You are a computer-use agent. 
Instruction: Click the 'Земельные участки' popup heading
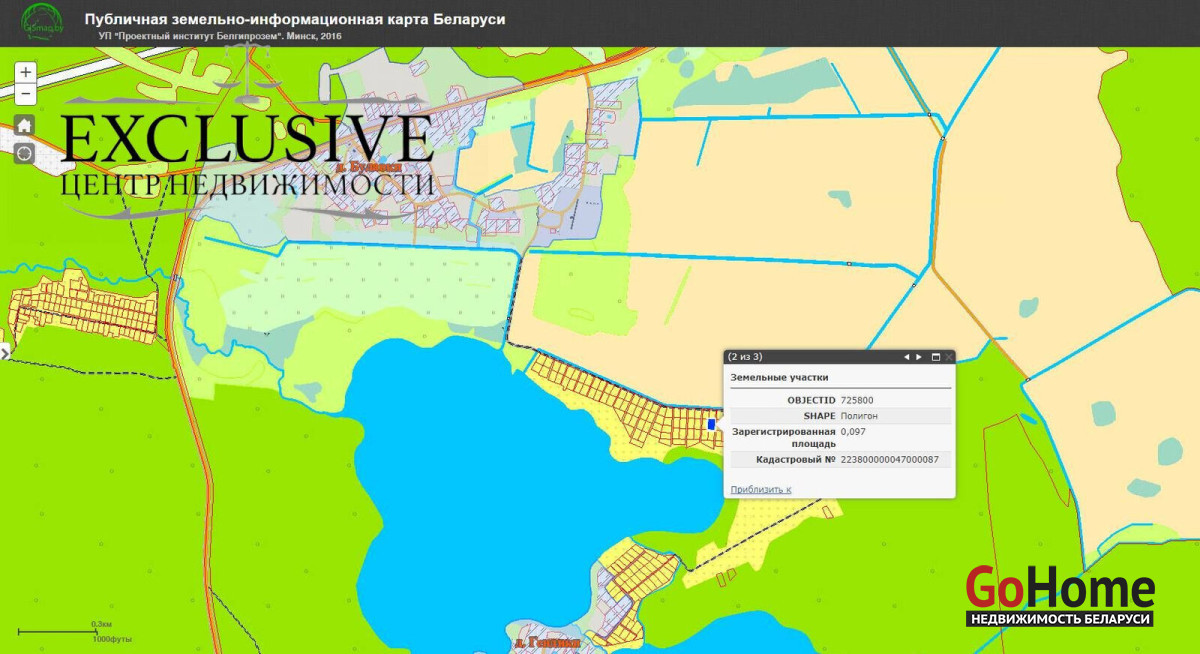pyautogui.click(x=779, y=377)
